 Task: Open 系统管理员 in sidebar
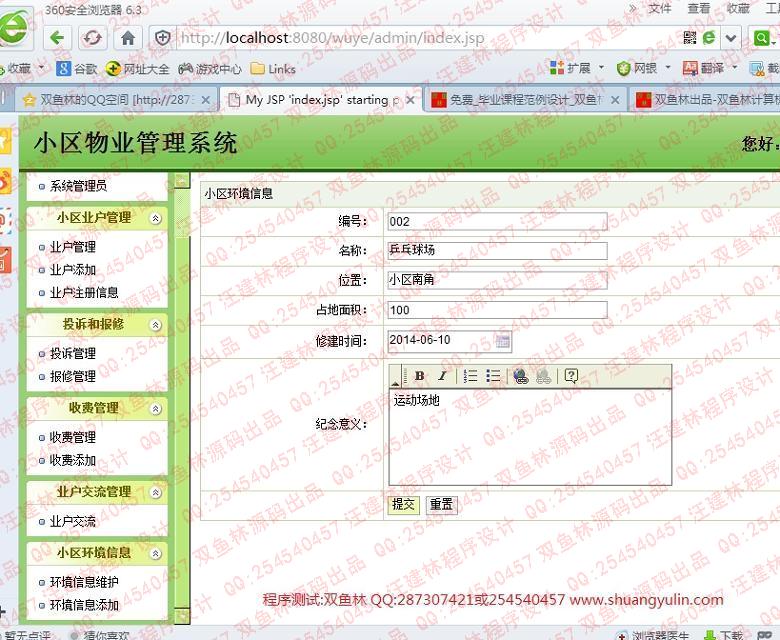coord(78,186)
